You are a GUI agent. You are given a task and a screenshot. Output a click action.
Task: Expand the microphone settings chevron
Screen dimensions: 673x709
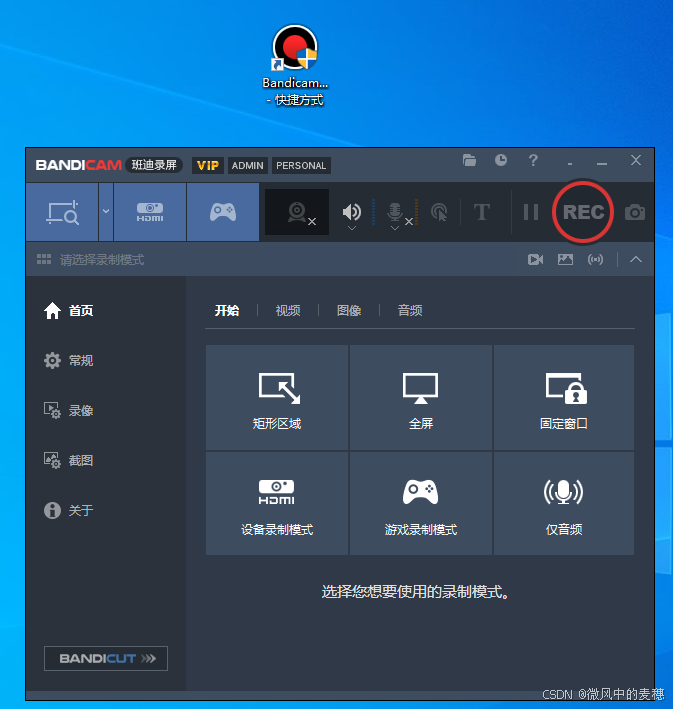(395, 228)
